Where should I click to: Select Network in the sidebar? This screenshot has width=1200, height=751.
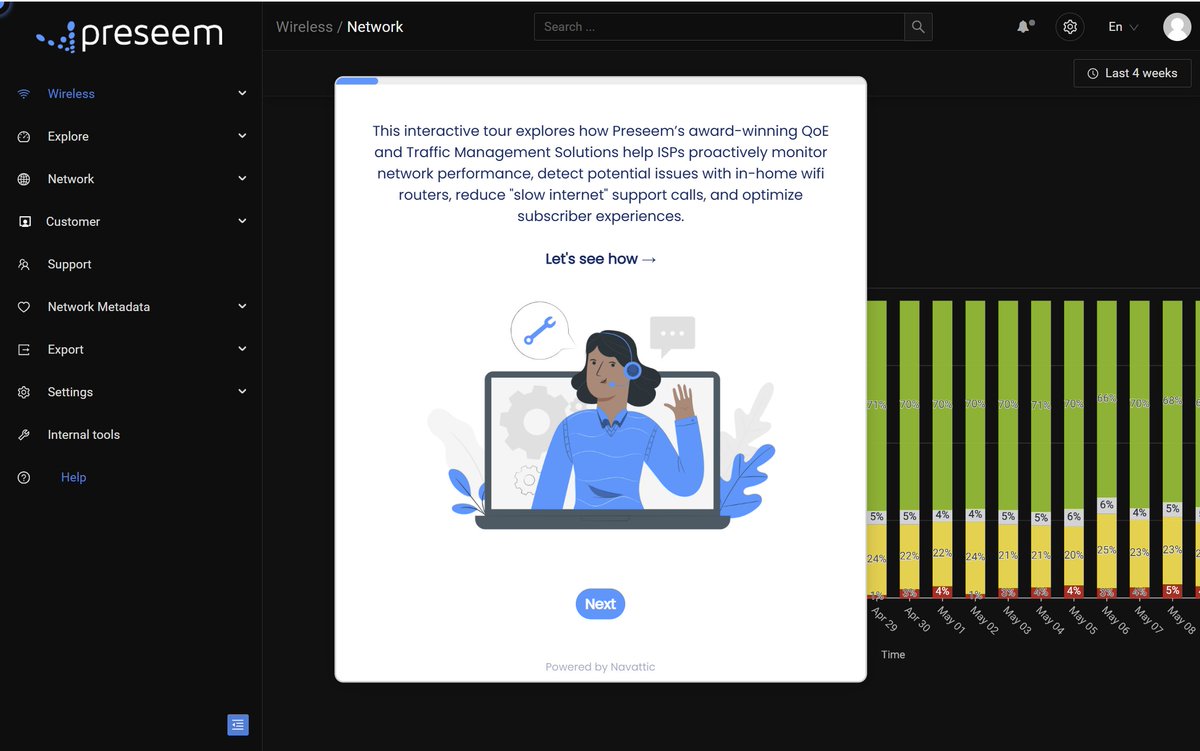coord(71,179)
